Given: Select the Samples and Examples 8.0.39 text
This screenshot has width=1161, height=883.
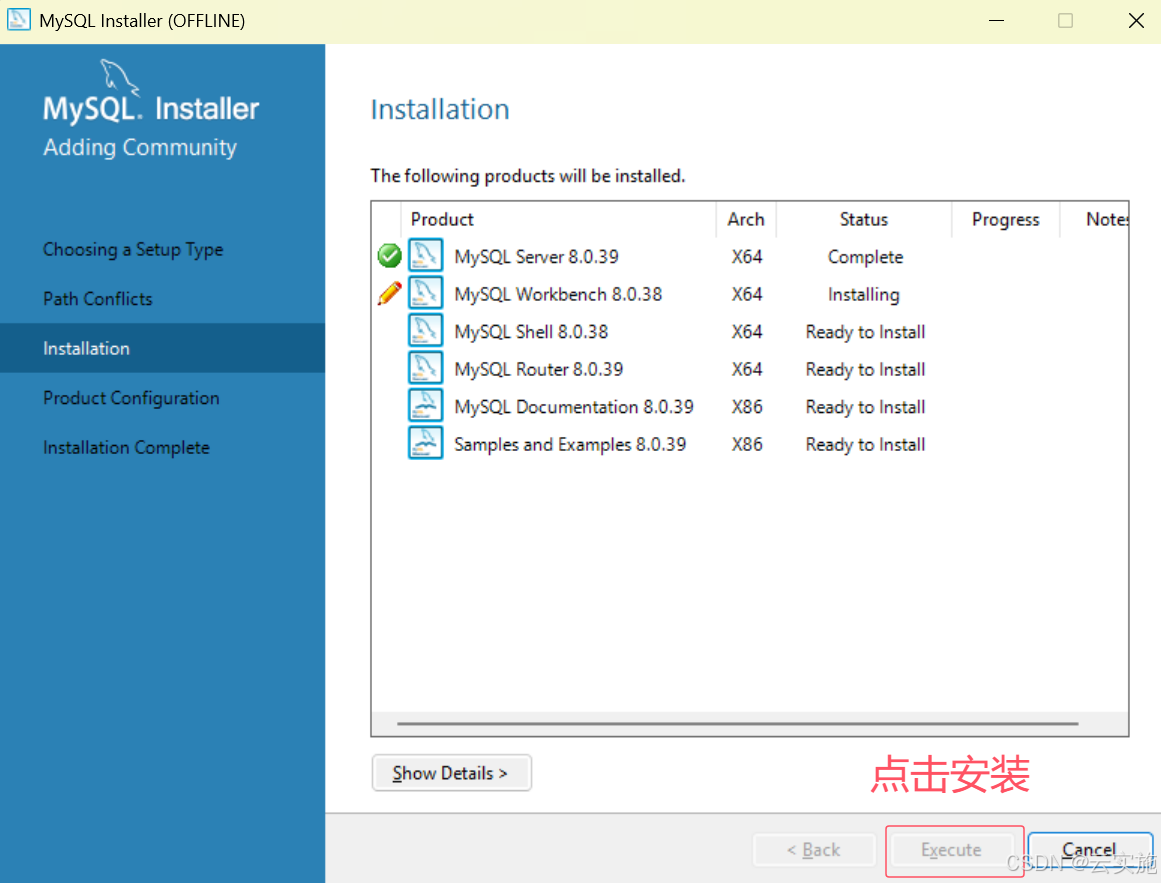Looking at the screenshot, I should pyautogui.click(x=570, y=444).
